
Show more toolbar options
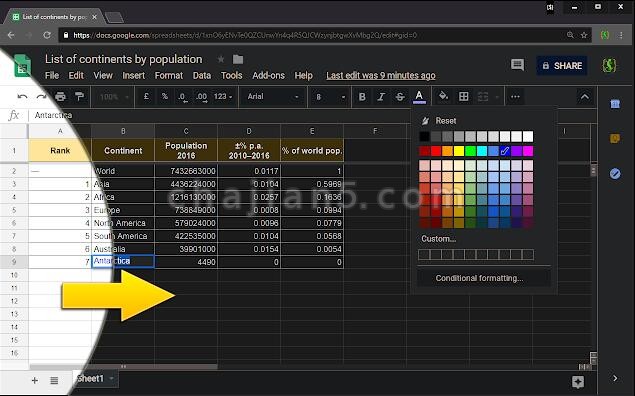pos(515,97)
